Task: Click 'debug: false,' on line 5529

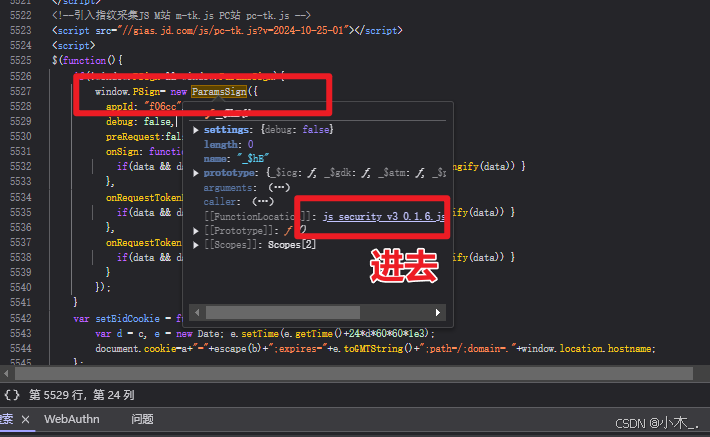Action: [x=140, y=121]
